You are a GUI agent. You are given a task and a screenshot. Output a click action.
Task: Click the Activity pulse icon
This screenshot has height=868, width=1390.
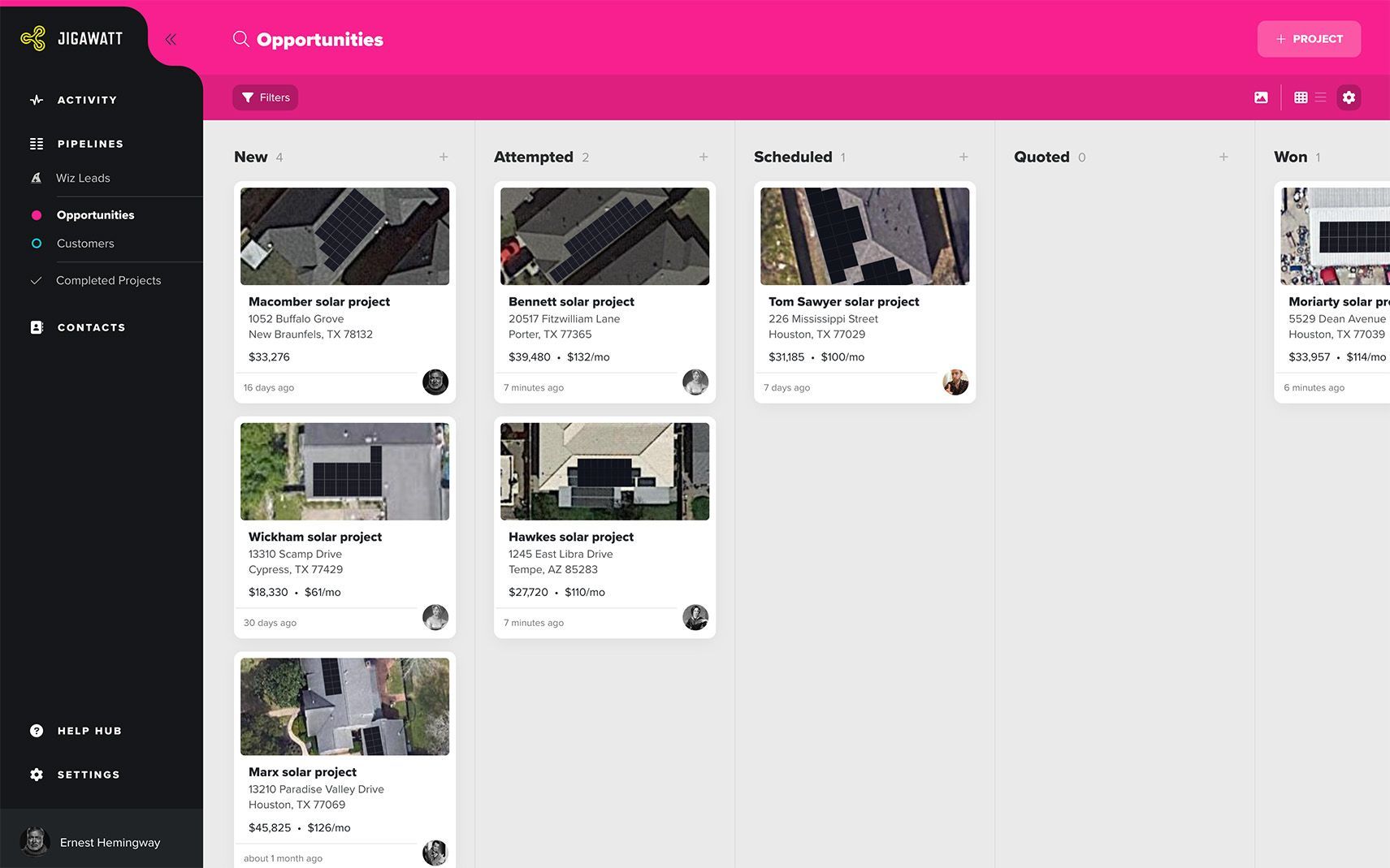[x=37, y=100]
